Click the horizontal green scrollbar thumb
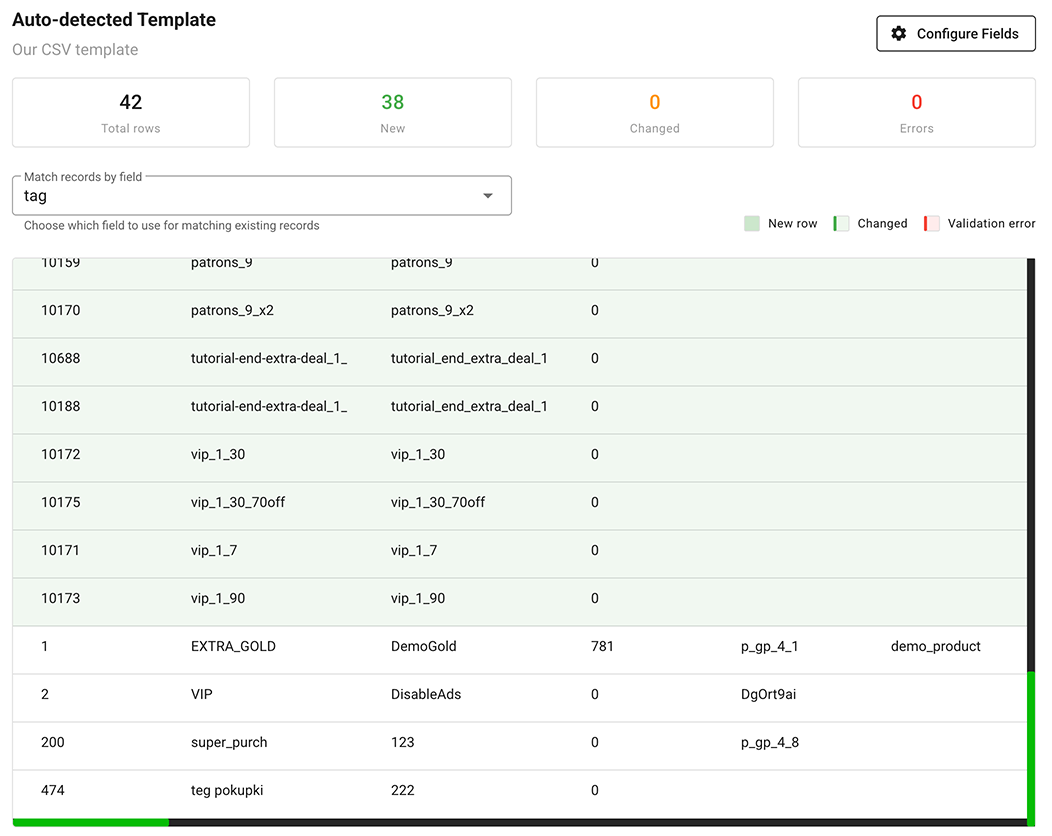Image resolution: width=1052 pixels, height=836 pixels. [90, 822]
